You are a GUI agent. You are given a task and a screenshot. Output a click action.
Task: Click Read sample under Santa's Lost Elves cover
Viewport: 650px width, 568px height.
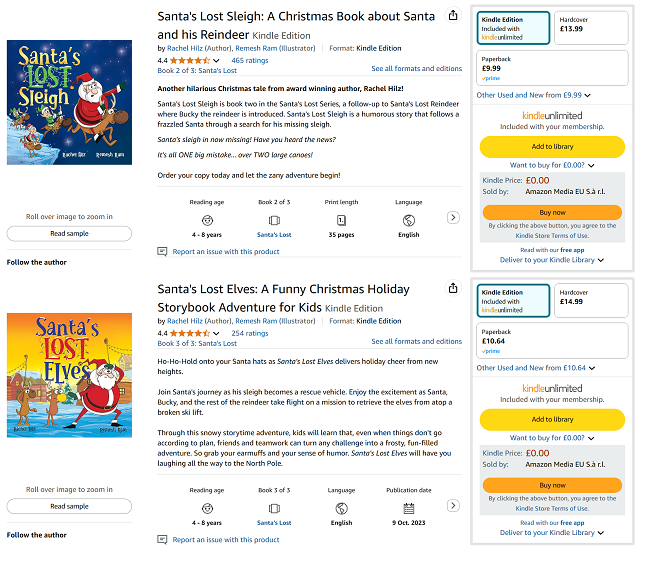pos(69,506)
